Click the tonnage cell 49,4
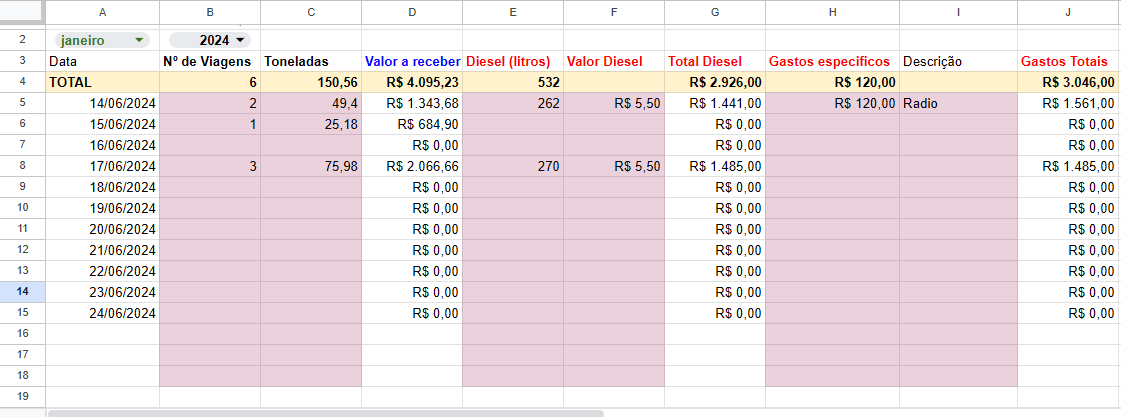 [311, 103]
